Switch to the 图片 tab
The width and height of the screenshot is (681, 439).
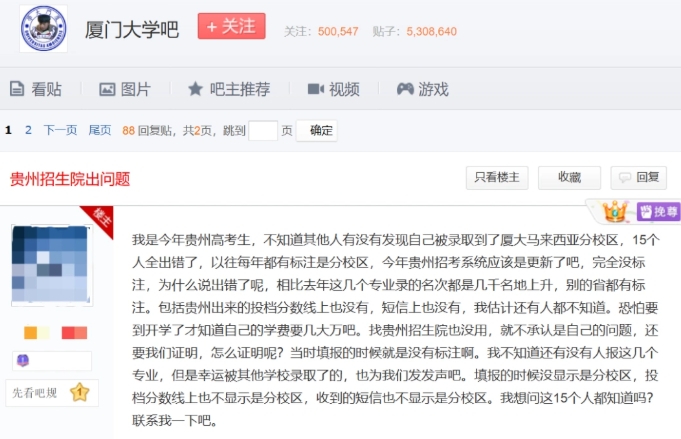[x=125, y=89]
